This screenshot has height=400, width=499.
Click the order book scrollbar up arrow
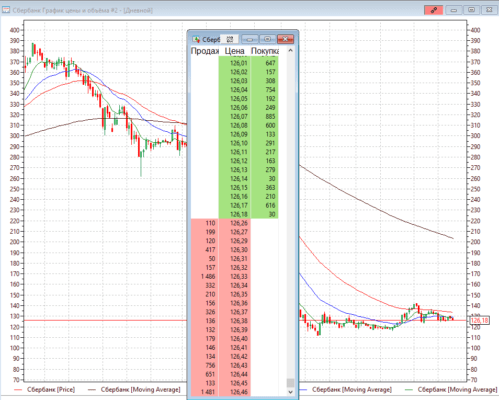pos(290,51)
